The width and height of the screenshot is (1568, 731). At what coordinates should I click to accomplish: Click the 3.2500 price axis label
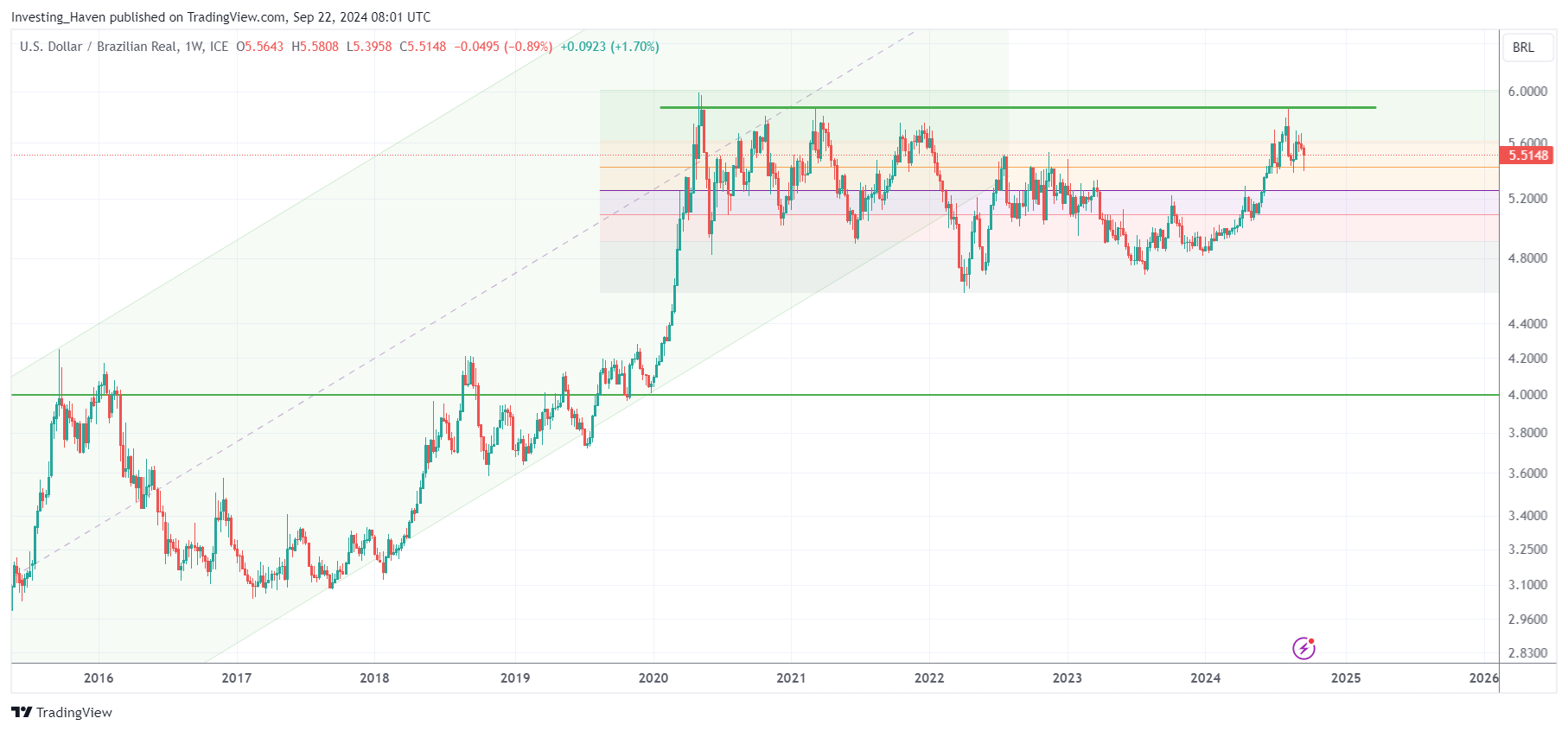(1527, 550)
